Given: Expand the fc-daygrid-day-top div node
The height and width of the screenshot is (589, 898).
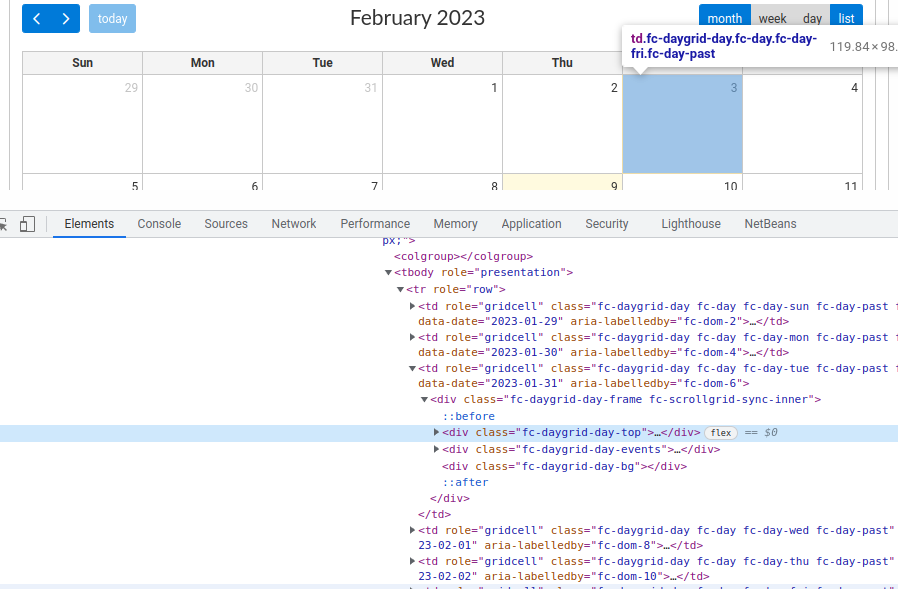Looking at the screenshot, I should [x=435, y=432].
